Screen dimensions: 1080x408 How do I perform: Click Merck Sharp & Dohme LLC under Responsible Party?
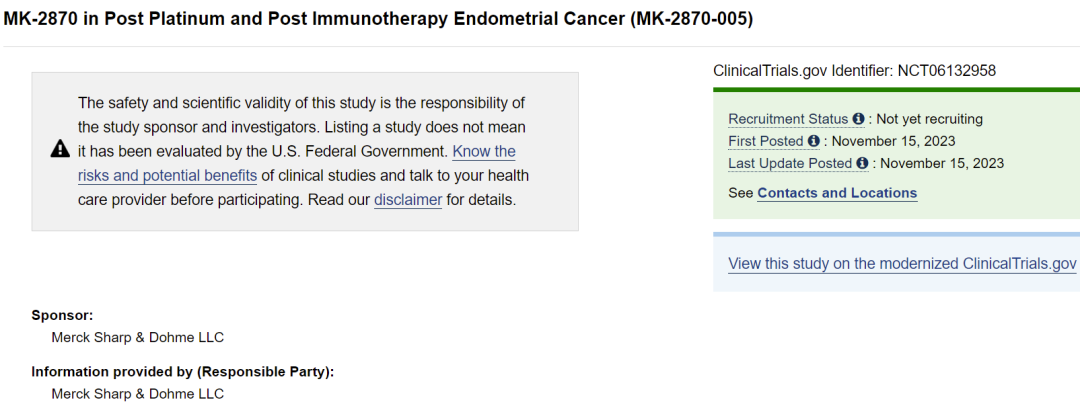pyautogui.click(x=138, y=394)
